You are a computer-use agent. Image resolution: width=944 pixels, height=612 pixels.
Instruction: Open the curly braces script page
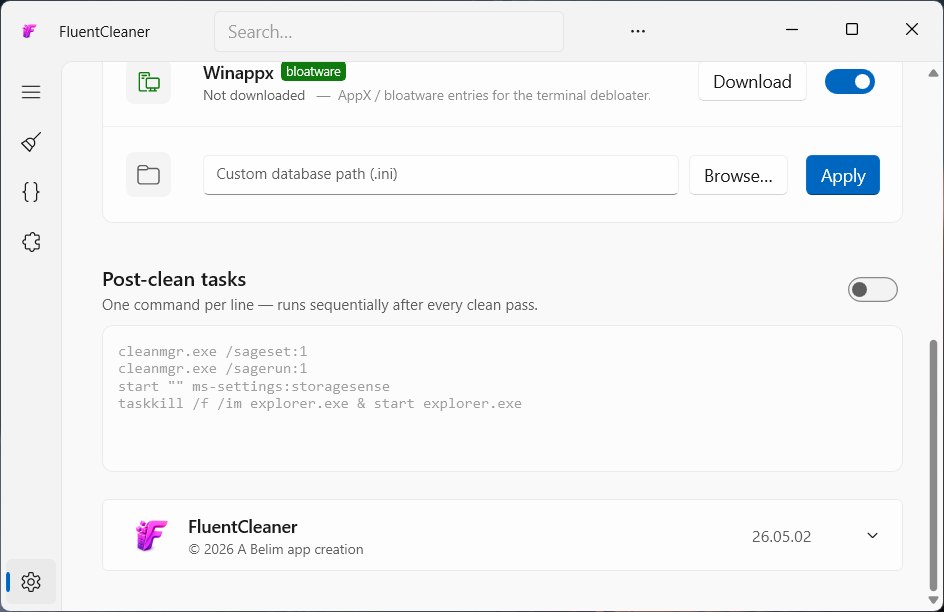(x=31, y=192)
